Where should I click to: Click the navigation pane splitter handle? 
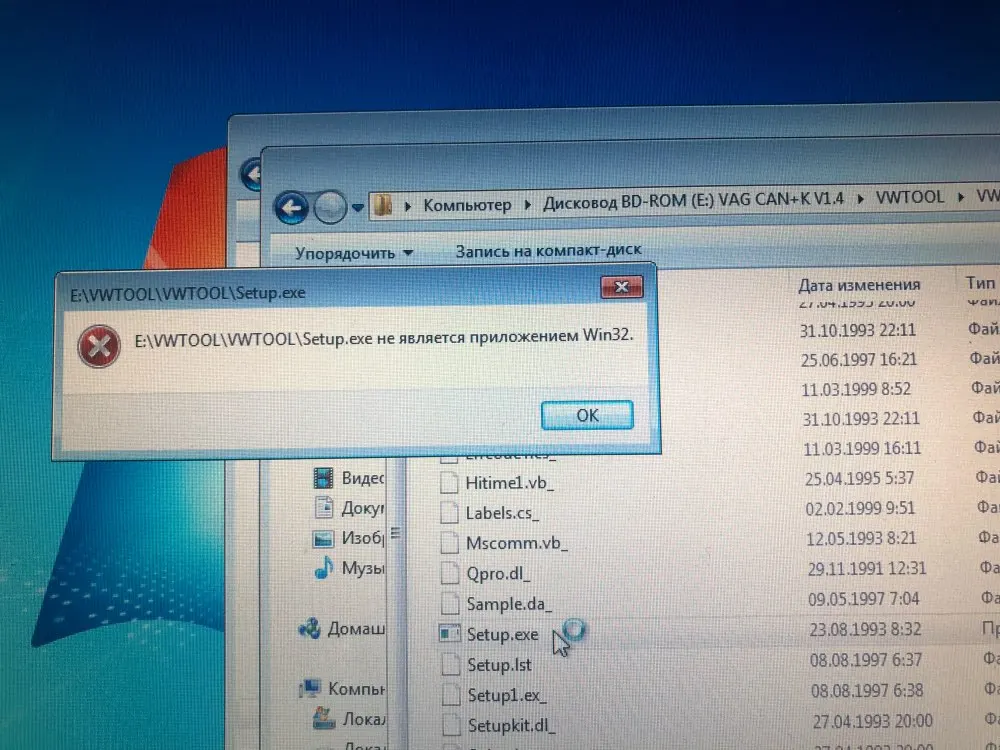(x=395, y=532)
